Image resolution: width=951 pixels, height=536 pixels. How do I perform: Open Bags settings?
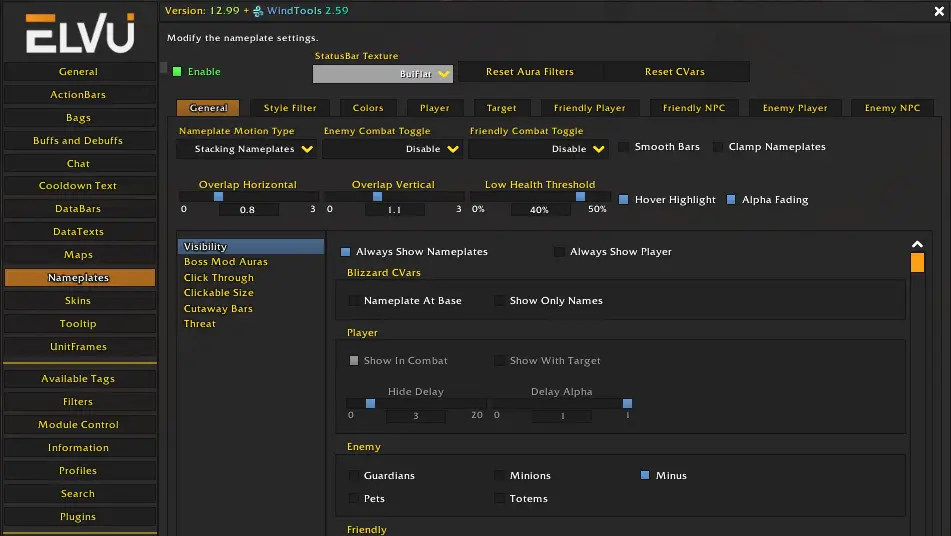79,118
